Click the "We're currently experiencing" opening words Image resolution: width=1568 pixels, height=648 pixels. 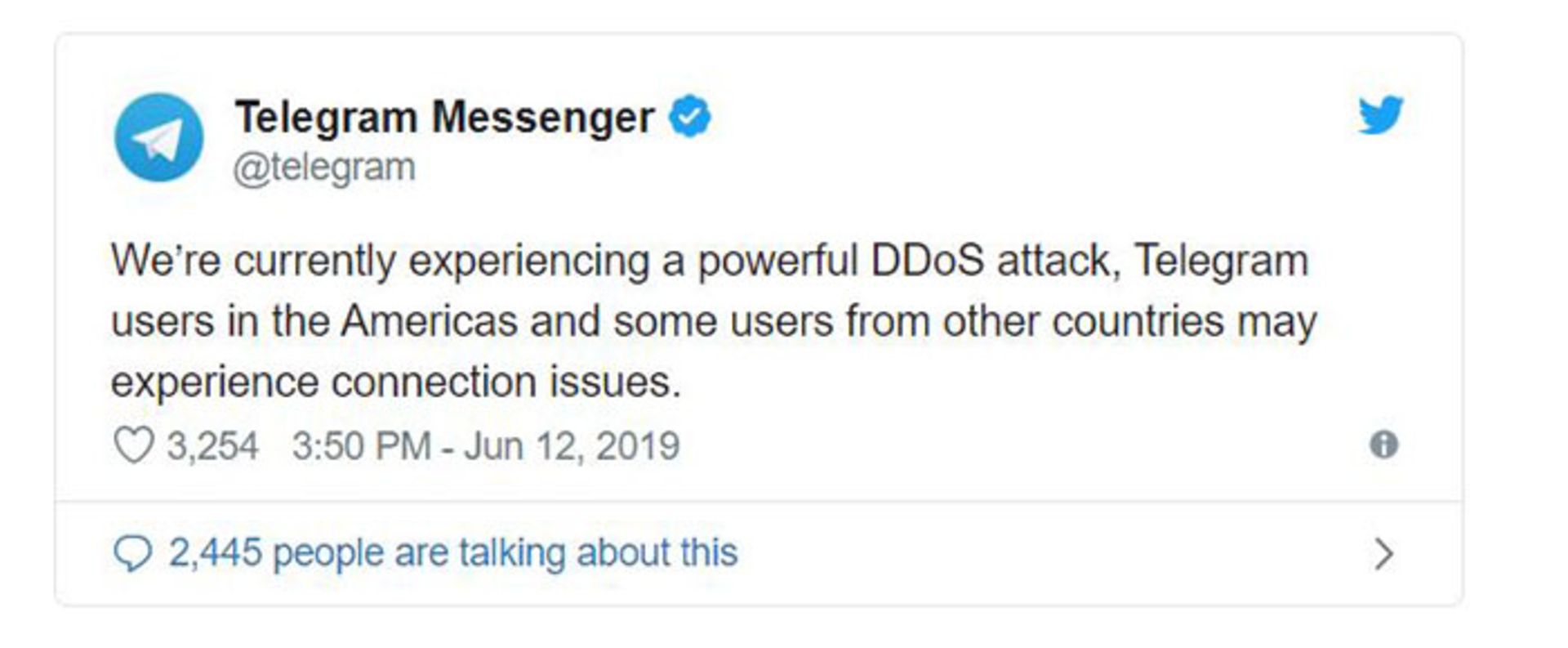coord(380,261)
